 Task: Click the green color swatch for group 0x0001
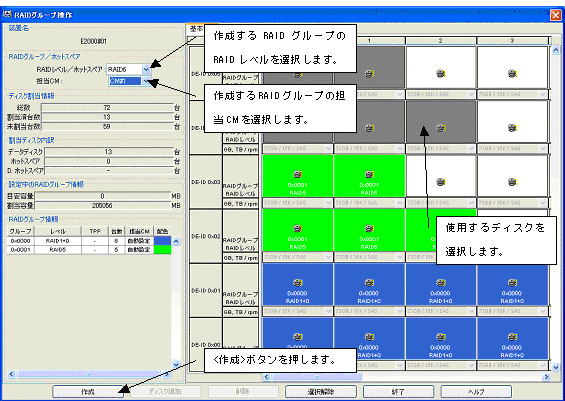pyautogui.click(x=162, y=250)
